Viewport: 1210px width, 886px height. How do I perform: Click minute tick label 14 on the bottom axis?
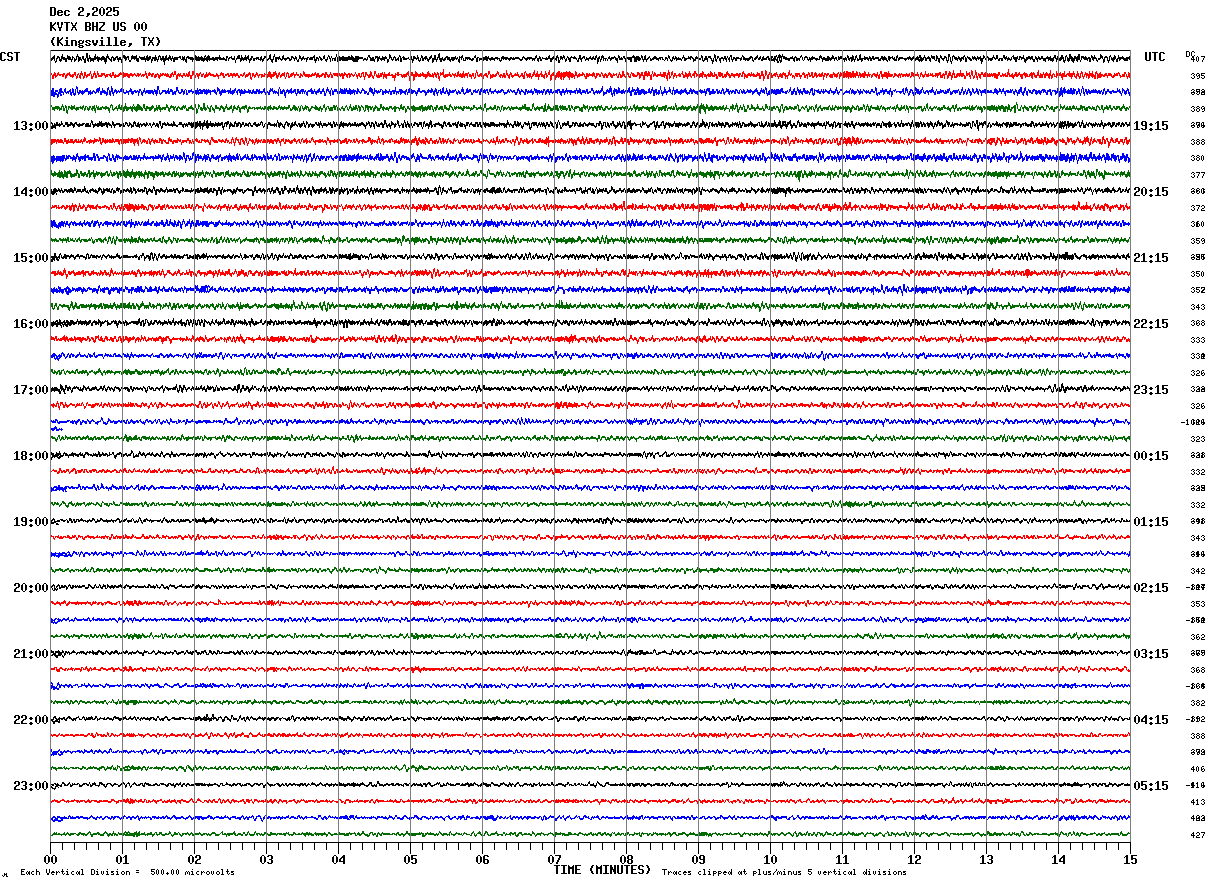point(1058,859)
